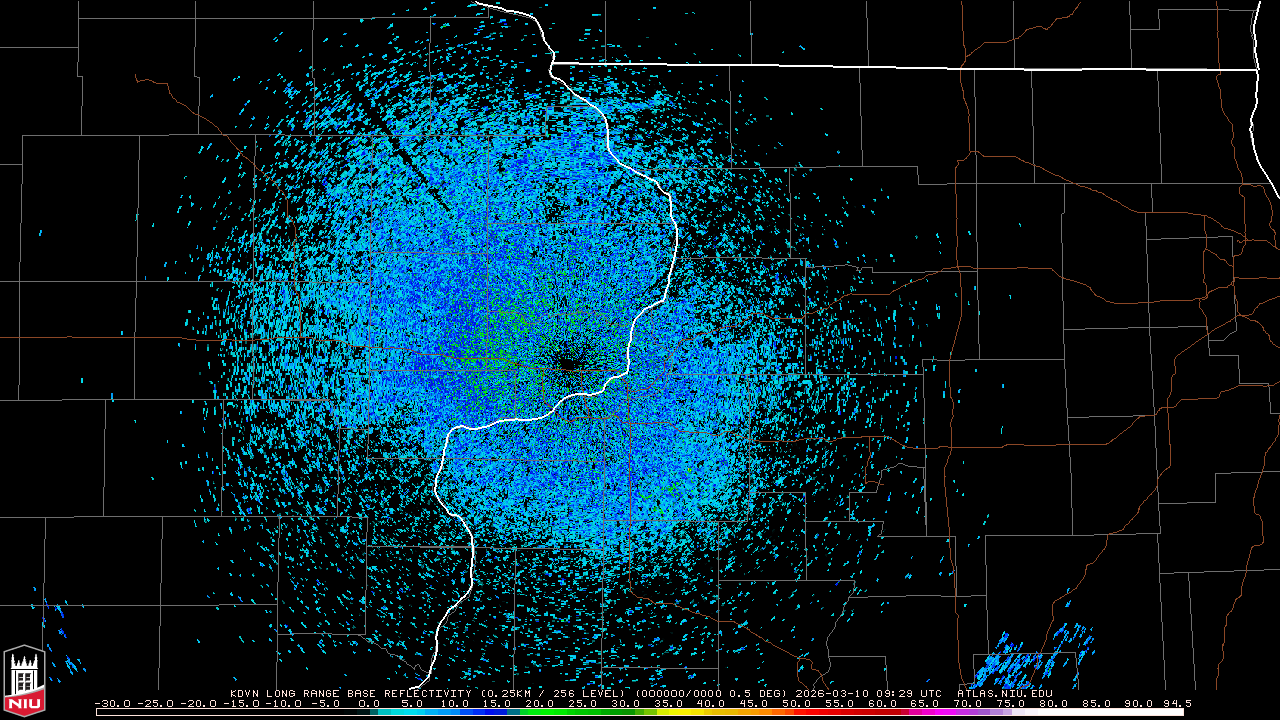
Task: Click the "-30.0" scale label
Action: coord(113,703)
